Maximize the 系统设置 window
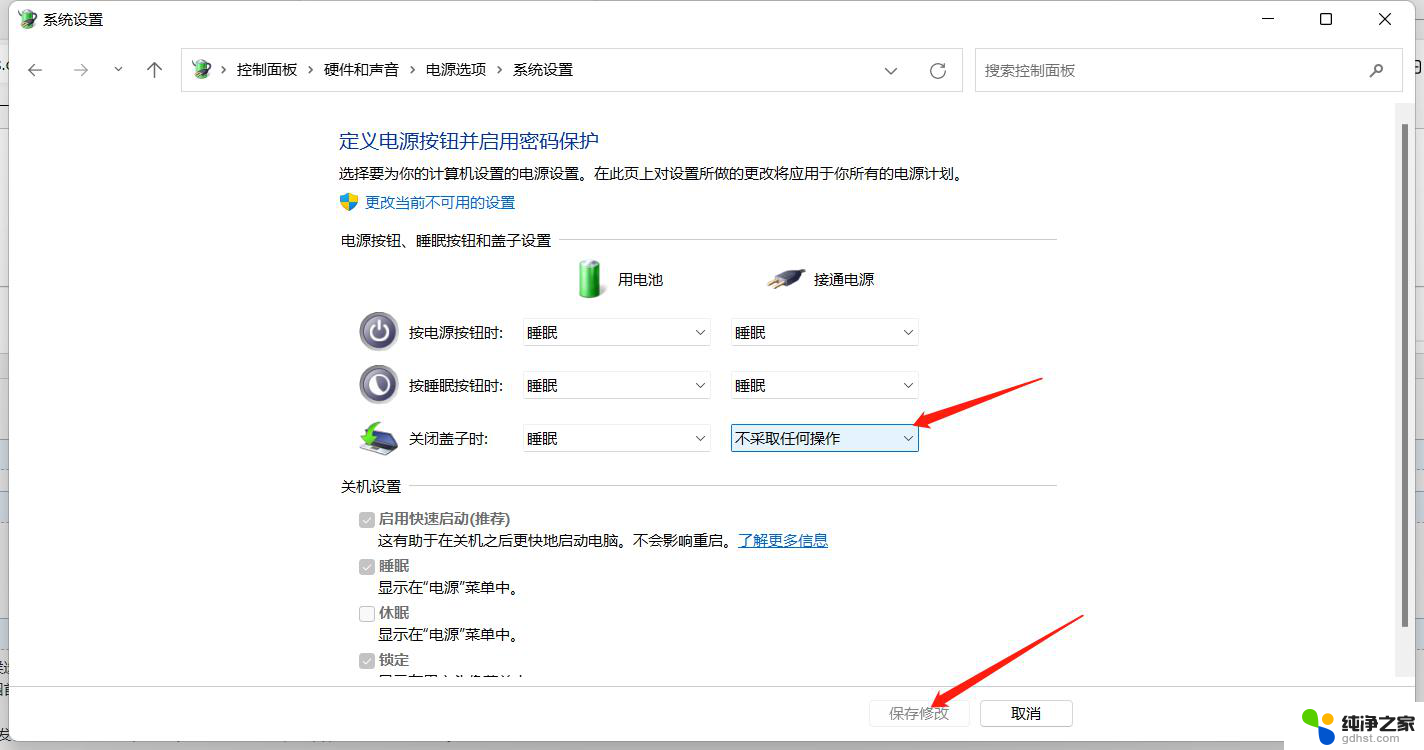1424x750 pixels. pos(1326,19)
